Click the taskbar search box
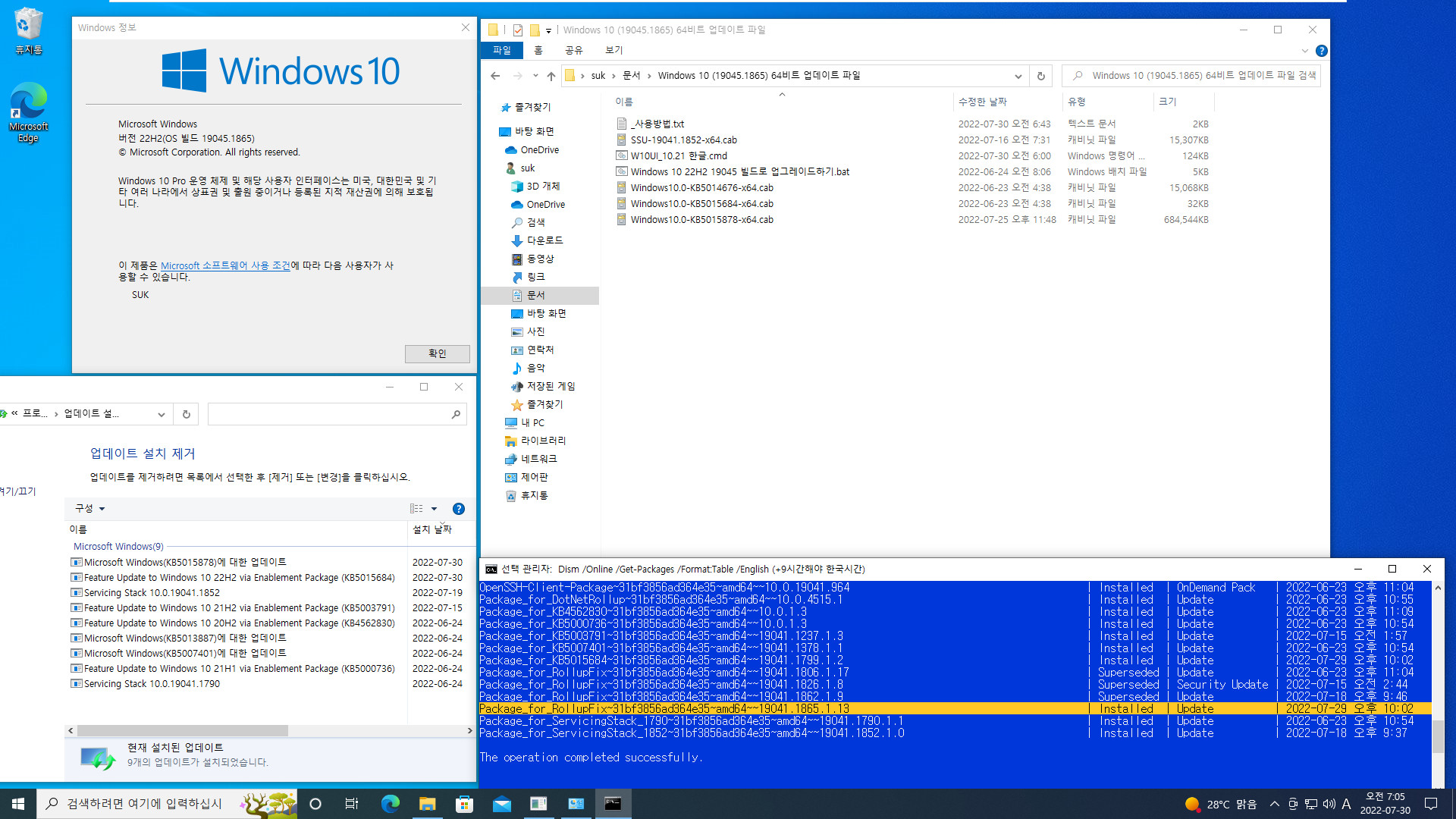Viewport: 1456px width, 819px height. (167, 804)
